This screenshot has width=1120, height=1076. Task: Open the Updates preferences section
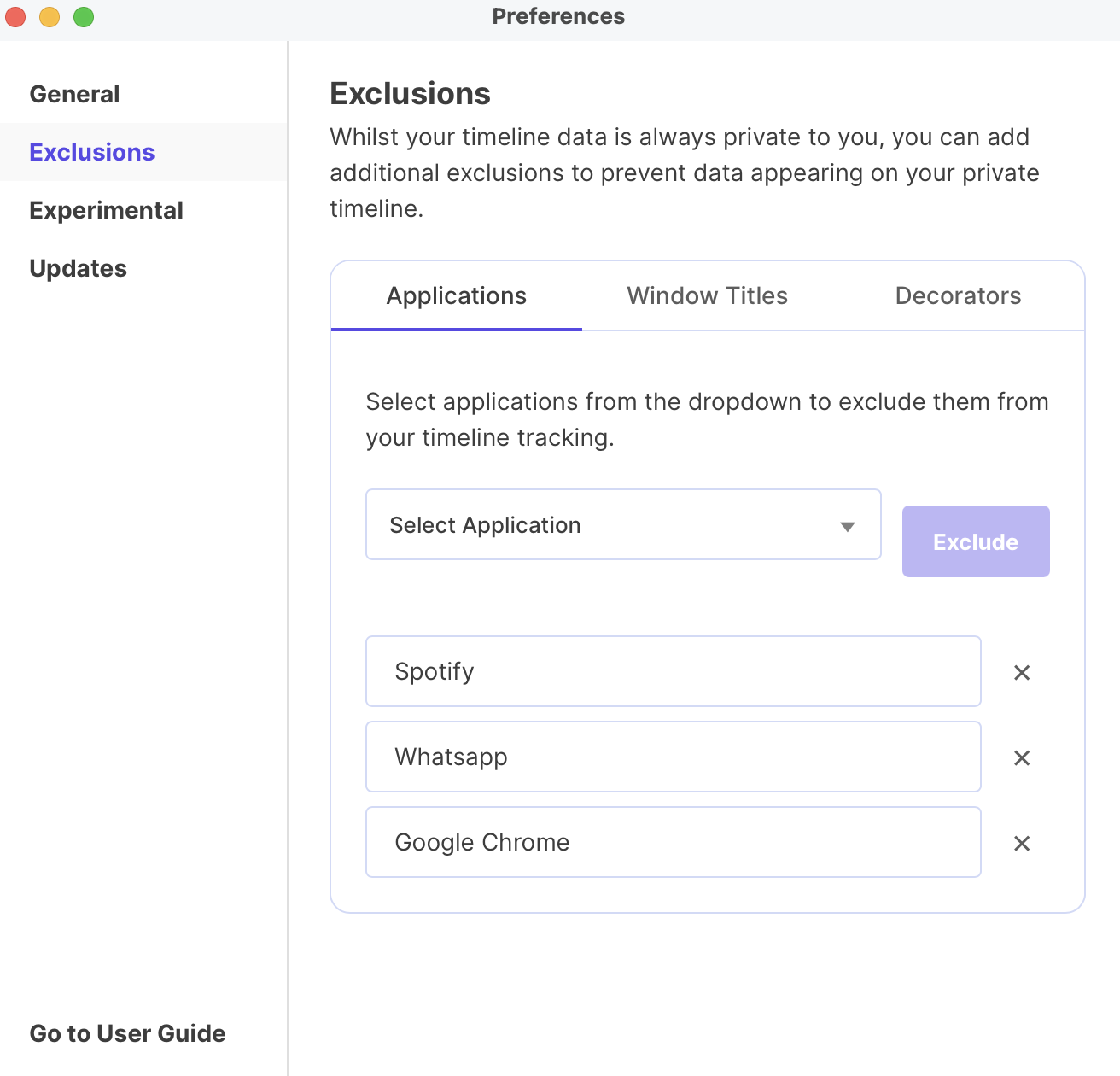(78, 268)
